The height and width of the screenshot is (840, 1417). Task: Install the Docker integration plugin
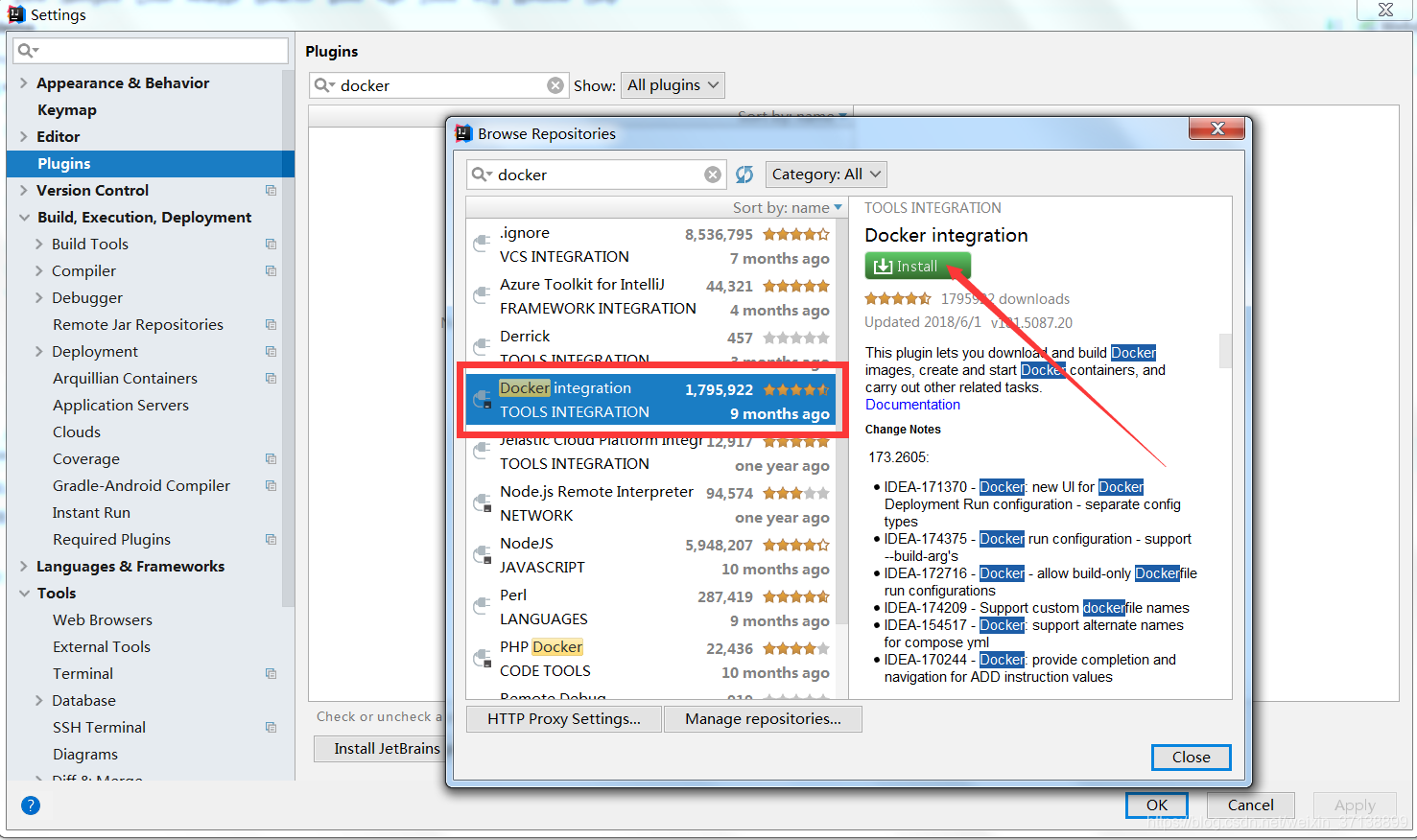point(917,266)
